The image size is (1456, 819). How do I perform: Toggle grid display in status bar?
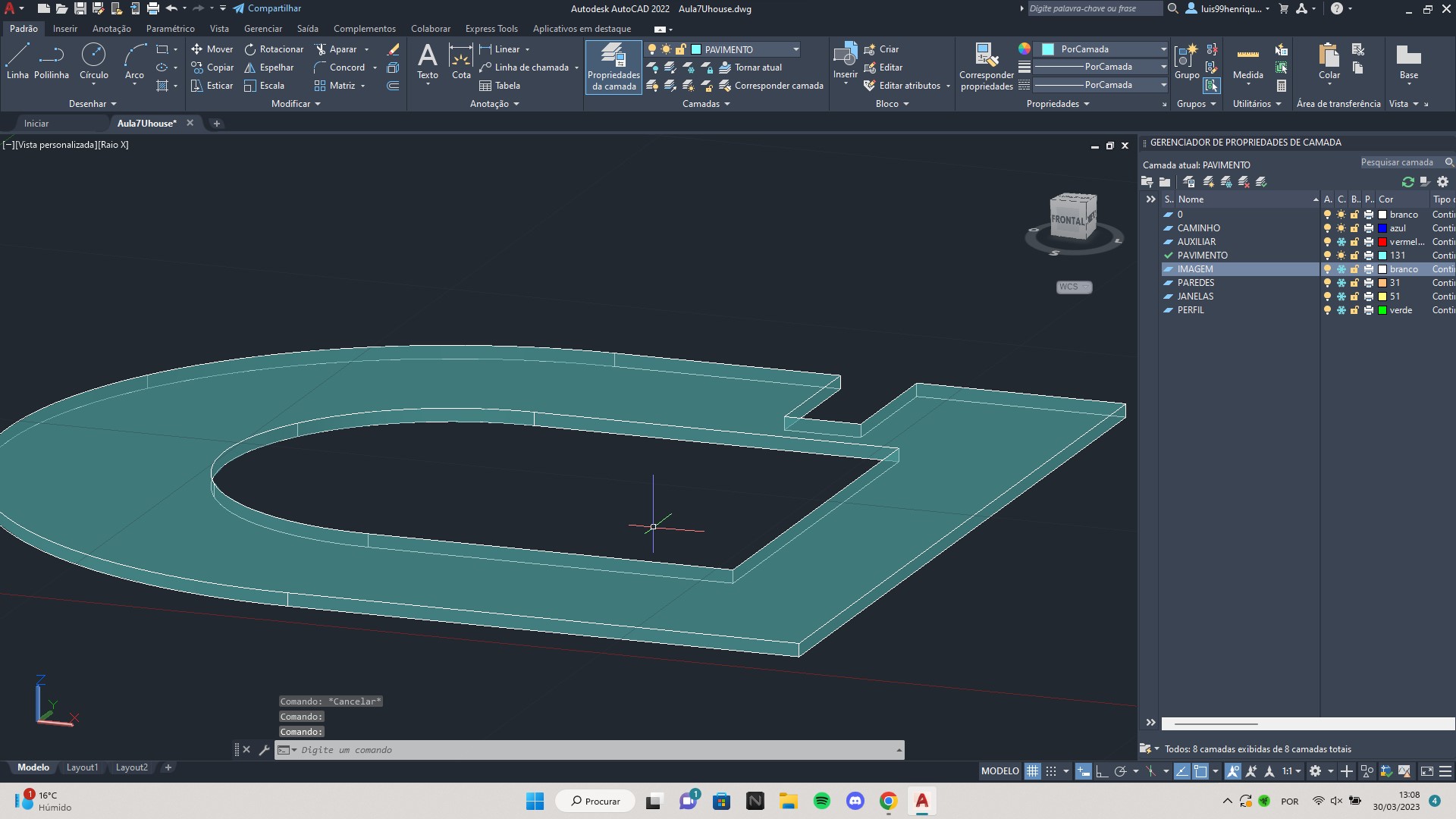(x=1032, y=771)
